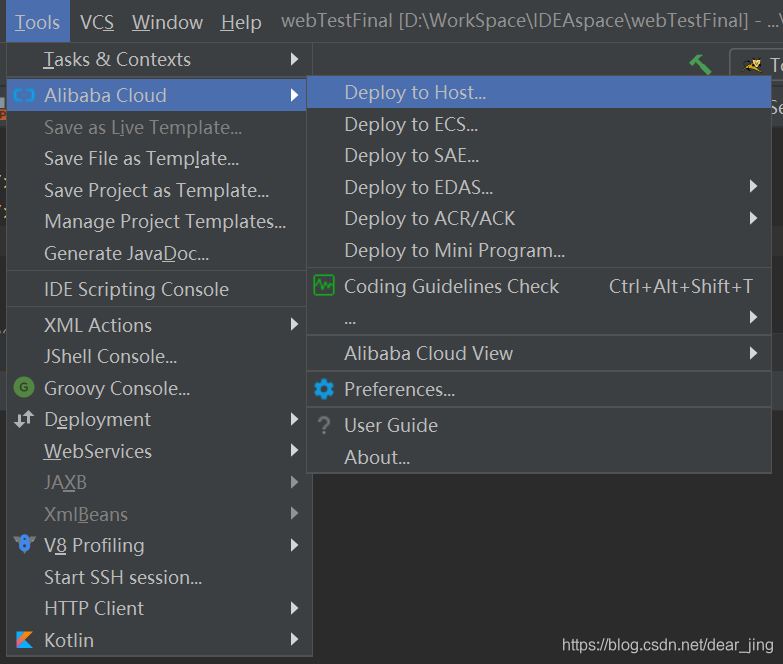Open the Tools menu
This screenshot has height=664, width=783.
(37, 22)
